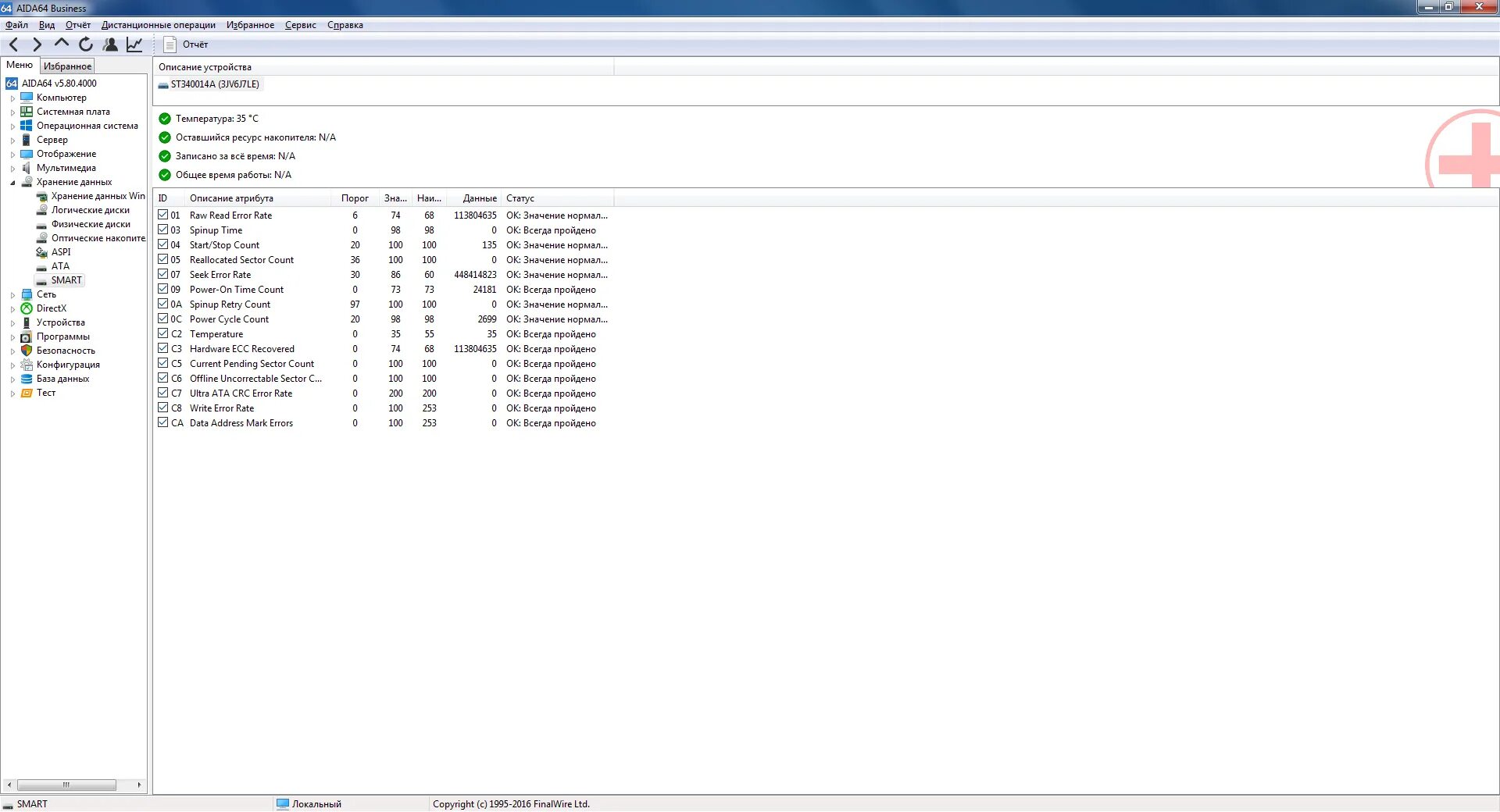
Task: Toggle the Power-On Time Count checkbox
Action: click(x=163, y=289)
